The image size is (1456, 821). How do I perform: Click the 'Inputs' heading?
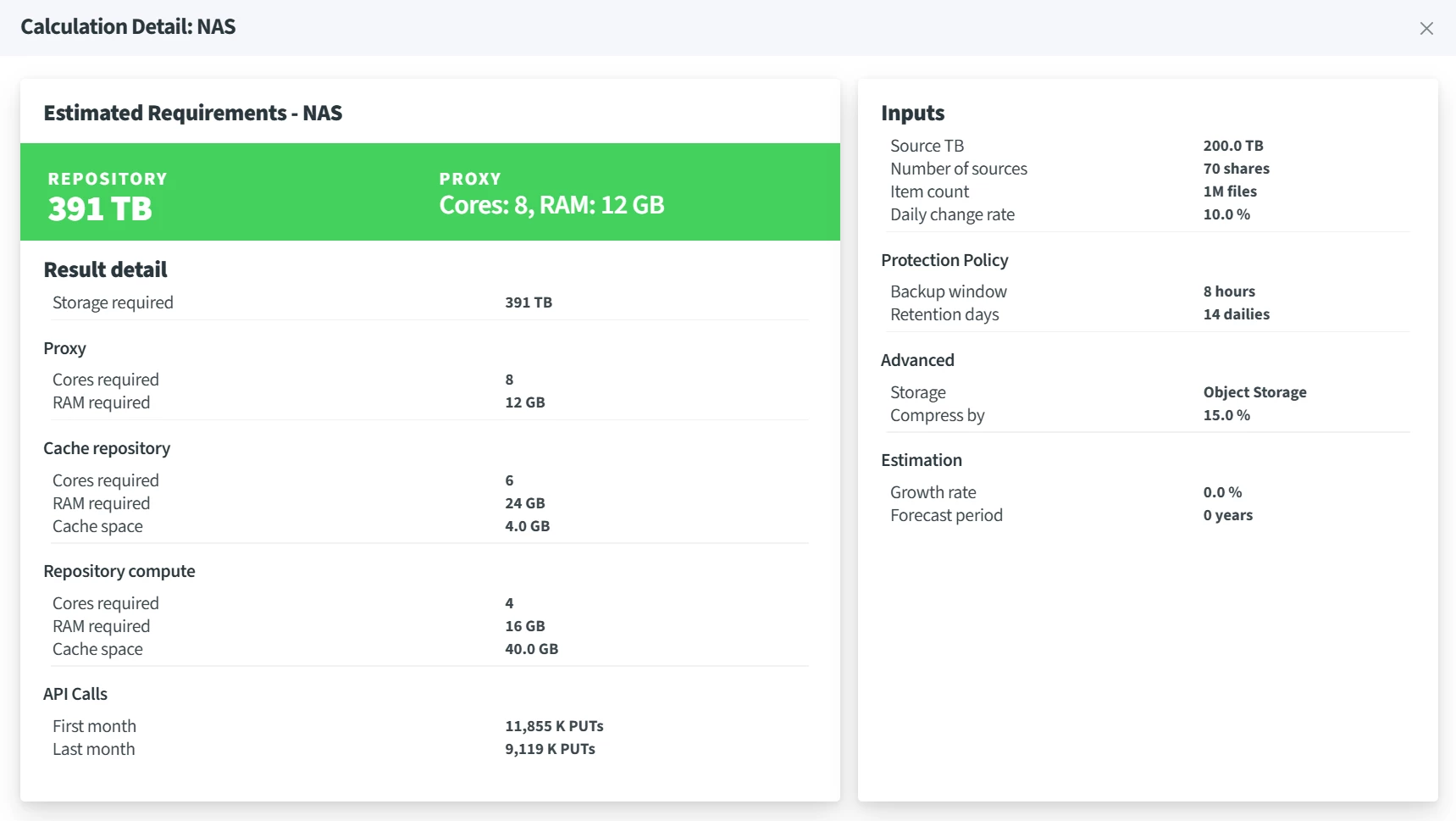[x=912, y=113]
